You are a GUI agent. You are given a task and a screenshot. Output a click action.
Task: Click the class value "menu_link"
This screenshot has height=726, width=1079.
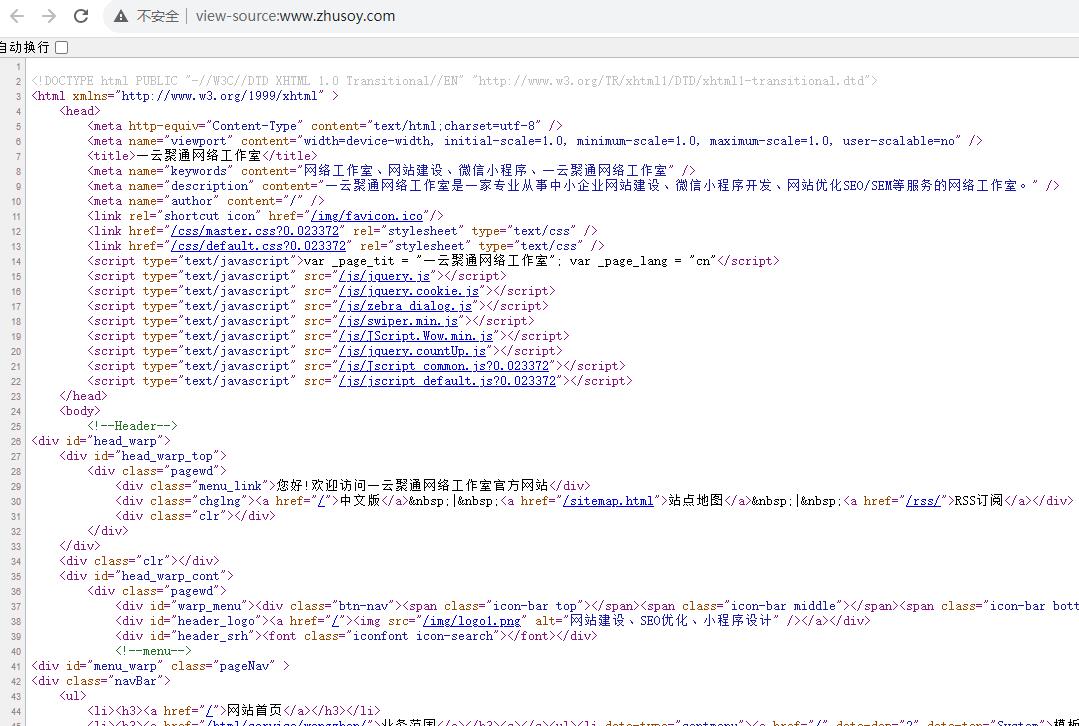[x=231, y=486]
